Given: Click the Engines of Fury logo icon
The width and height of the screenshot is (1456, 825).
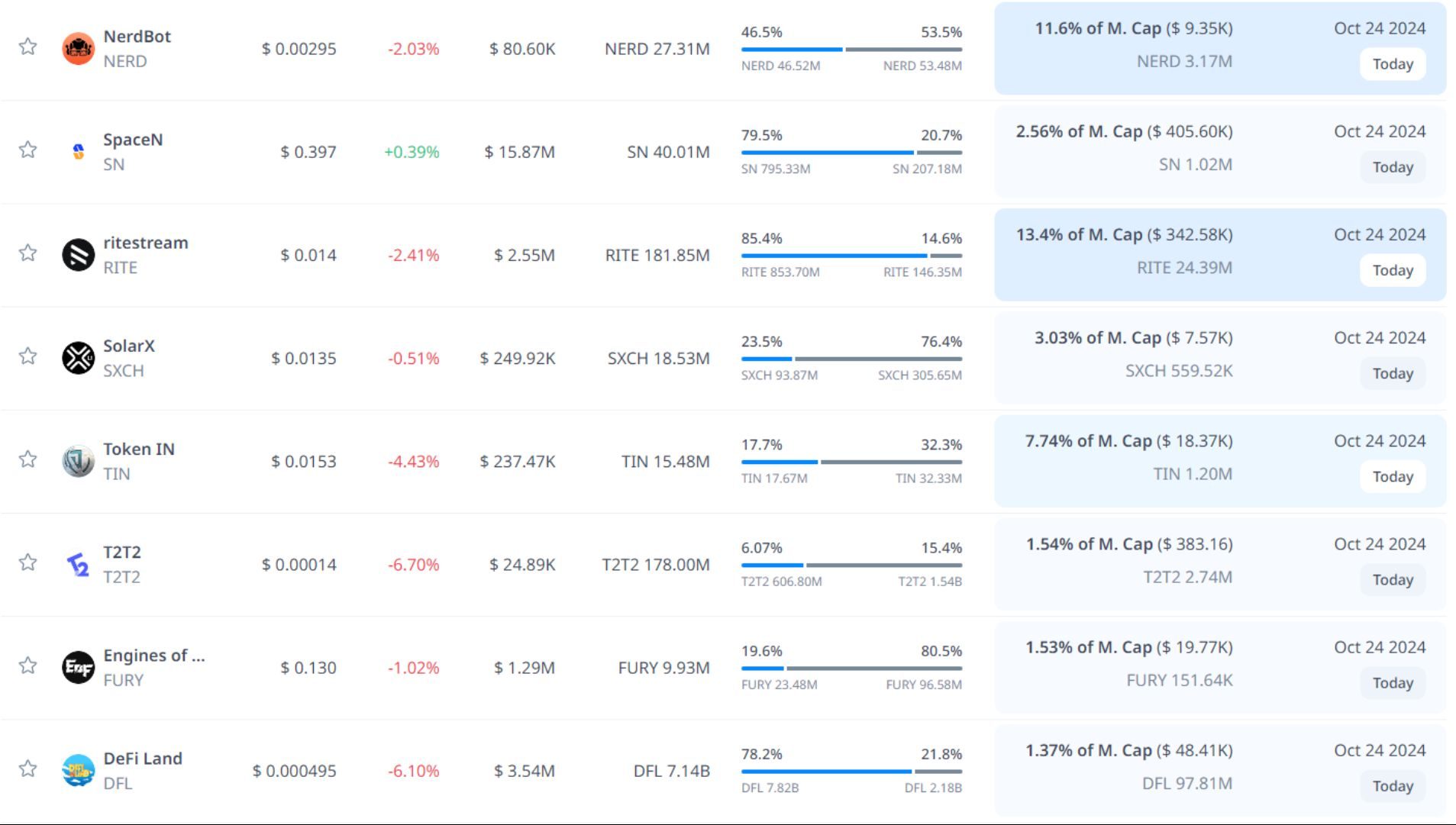Looking at the screenshot, I should coord(78,668).
